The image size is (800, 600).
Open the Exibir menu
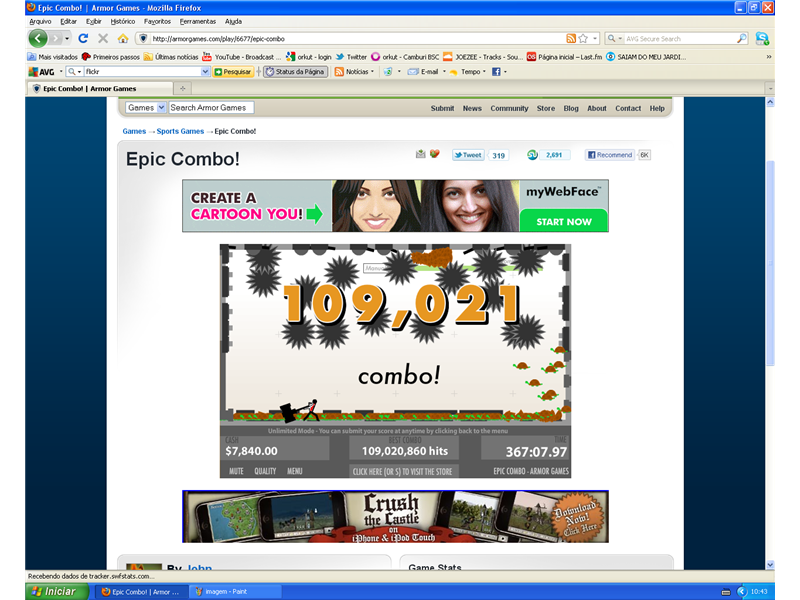[93, 21]
